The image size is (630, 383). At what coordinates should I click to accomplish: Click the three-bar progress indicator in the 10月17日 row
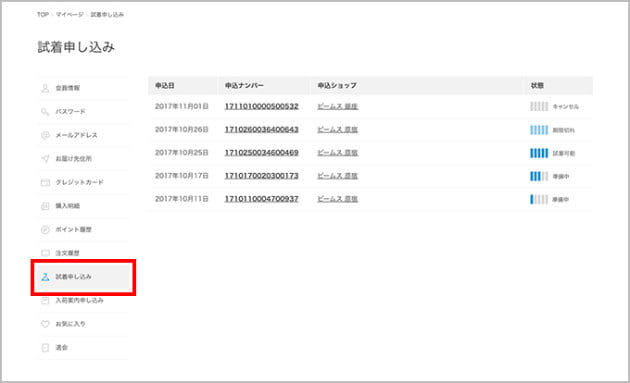[x=539, y=176]
